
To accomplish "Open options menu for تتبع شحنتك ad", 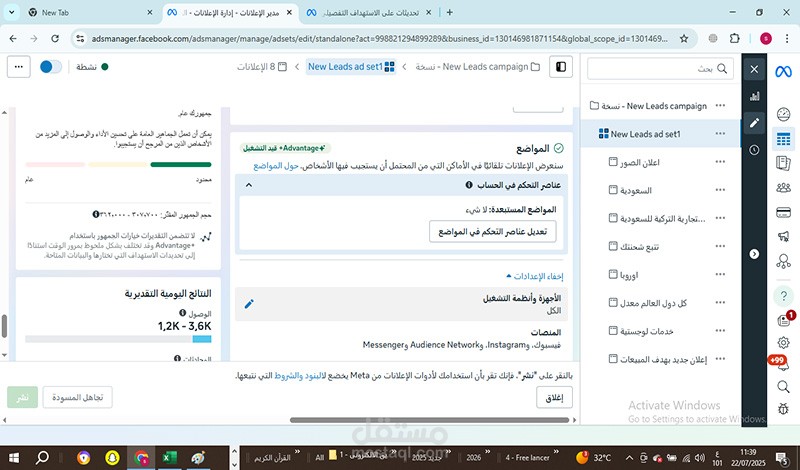I will 720,246.
